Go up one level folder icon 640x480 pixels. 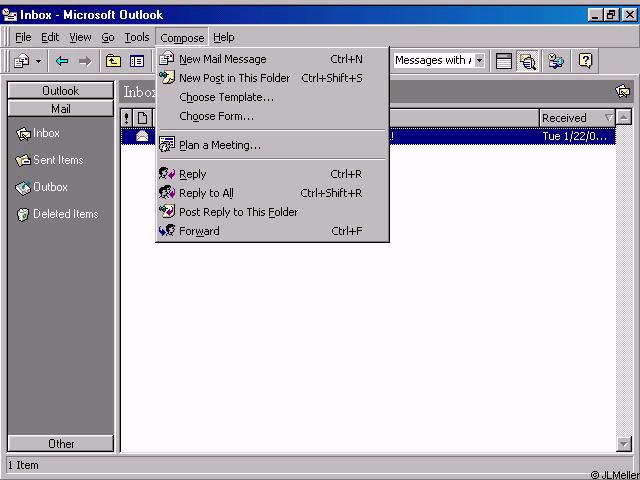point(113,61)
